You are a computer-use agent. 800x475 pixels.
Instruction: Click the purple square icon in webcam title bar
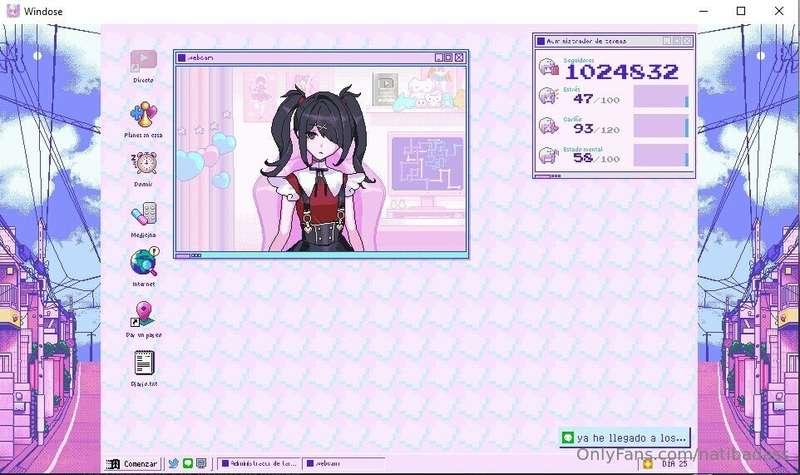click(181, 58)
